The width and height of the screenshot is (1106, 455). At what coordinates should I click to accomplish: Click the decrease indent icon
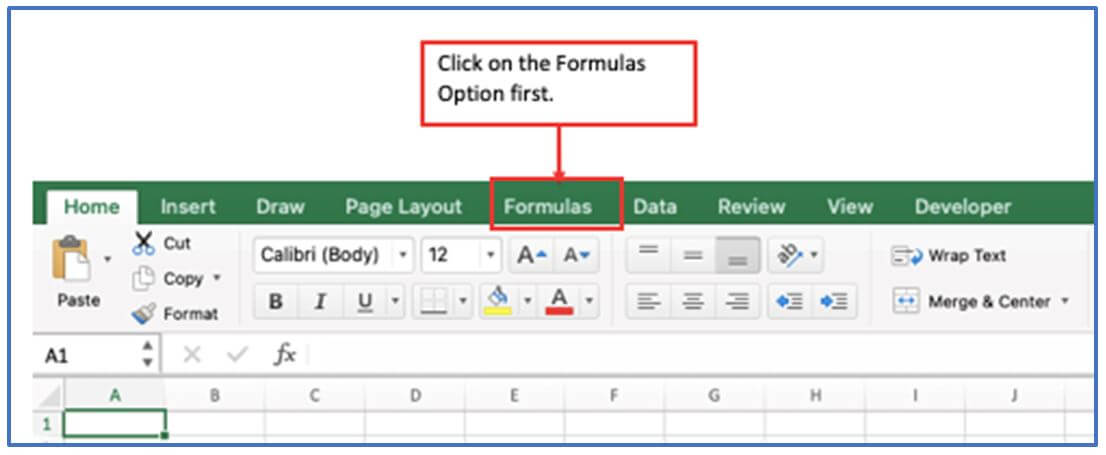point(790,302)
